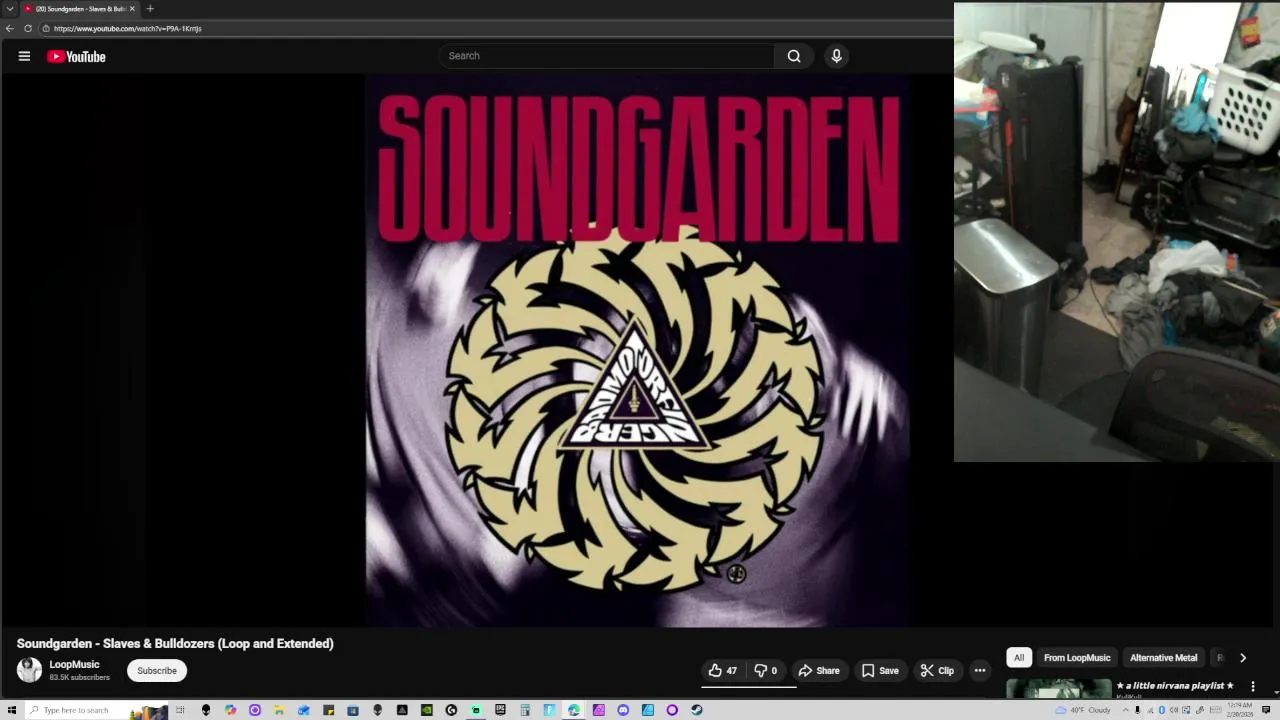Create a Clip of this video
The width and height of the screenshot is (1280, 720).
tap(937, 671)
